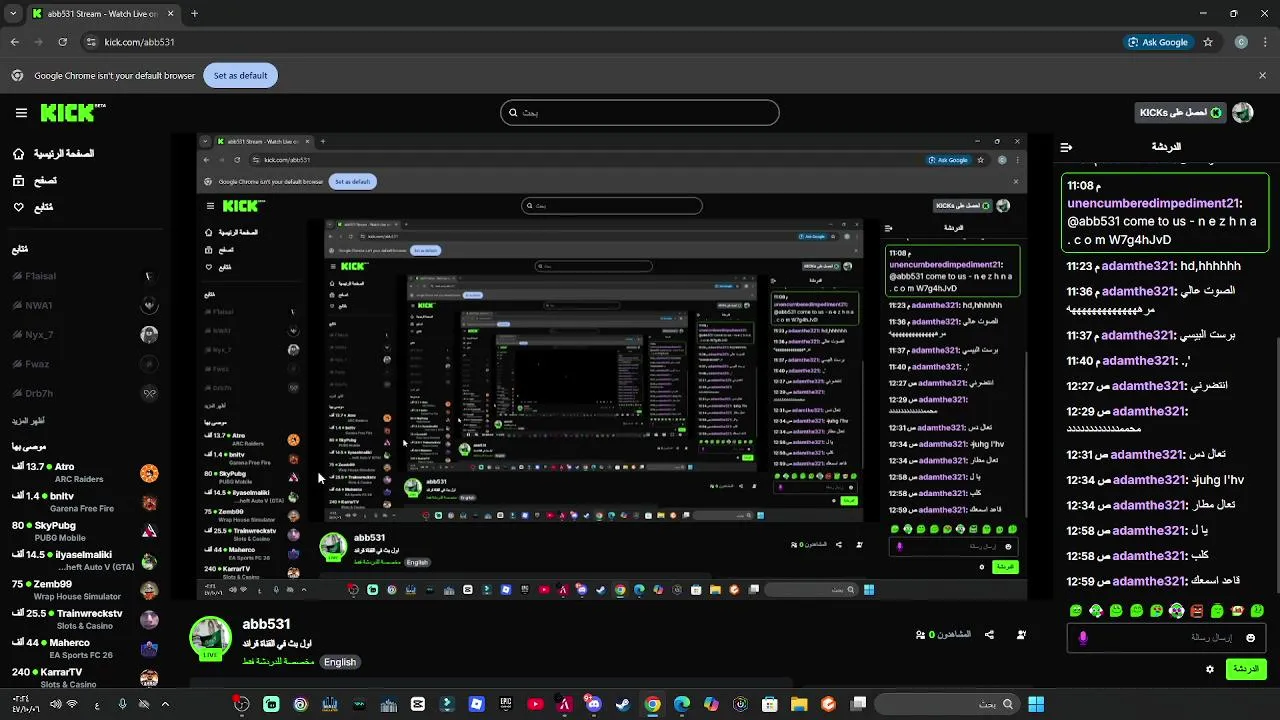The height and width of the screenshot is (720, 1280).
Task: Open the Chrome profile button
Action: coord(1241,42)
